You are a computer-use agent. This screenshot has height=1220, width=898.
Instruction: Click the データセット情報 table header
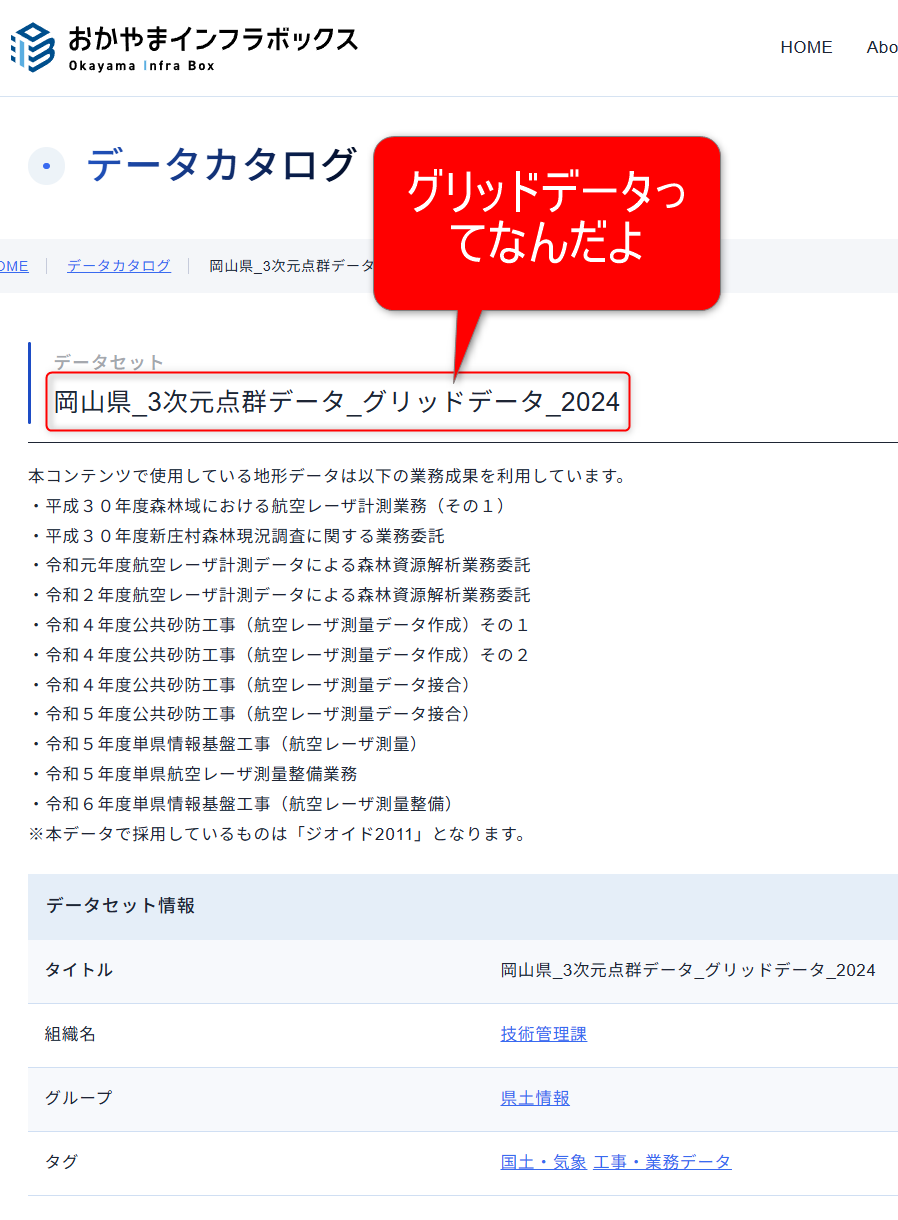(x=120, y=906)
